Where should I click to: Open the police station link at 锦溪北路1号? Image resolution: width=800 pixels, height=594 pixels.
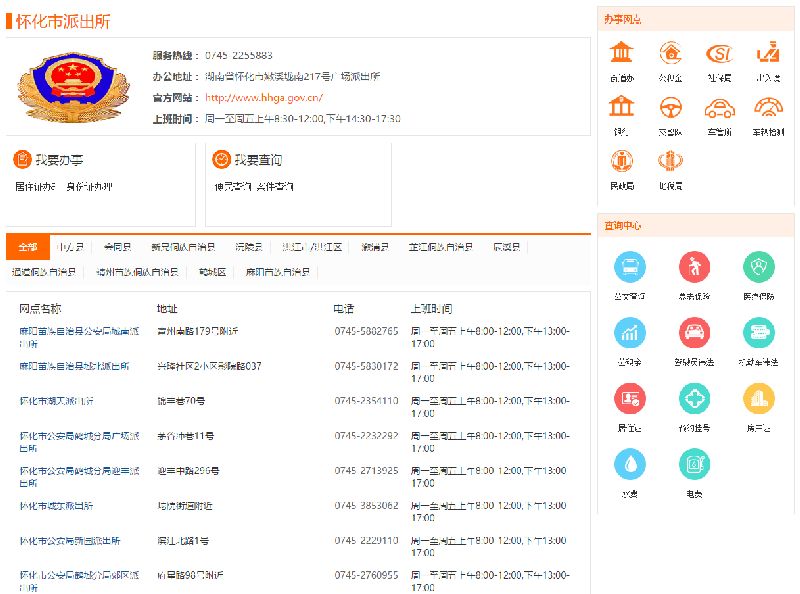[70, 541]
